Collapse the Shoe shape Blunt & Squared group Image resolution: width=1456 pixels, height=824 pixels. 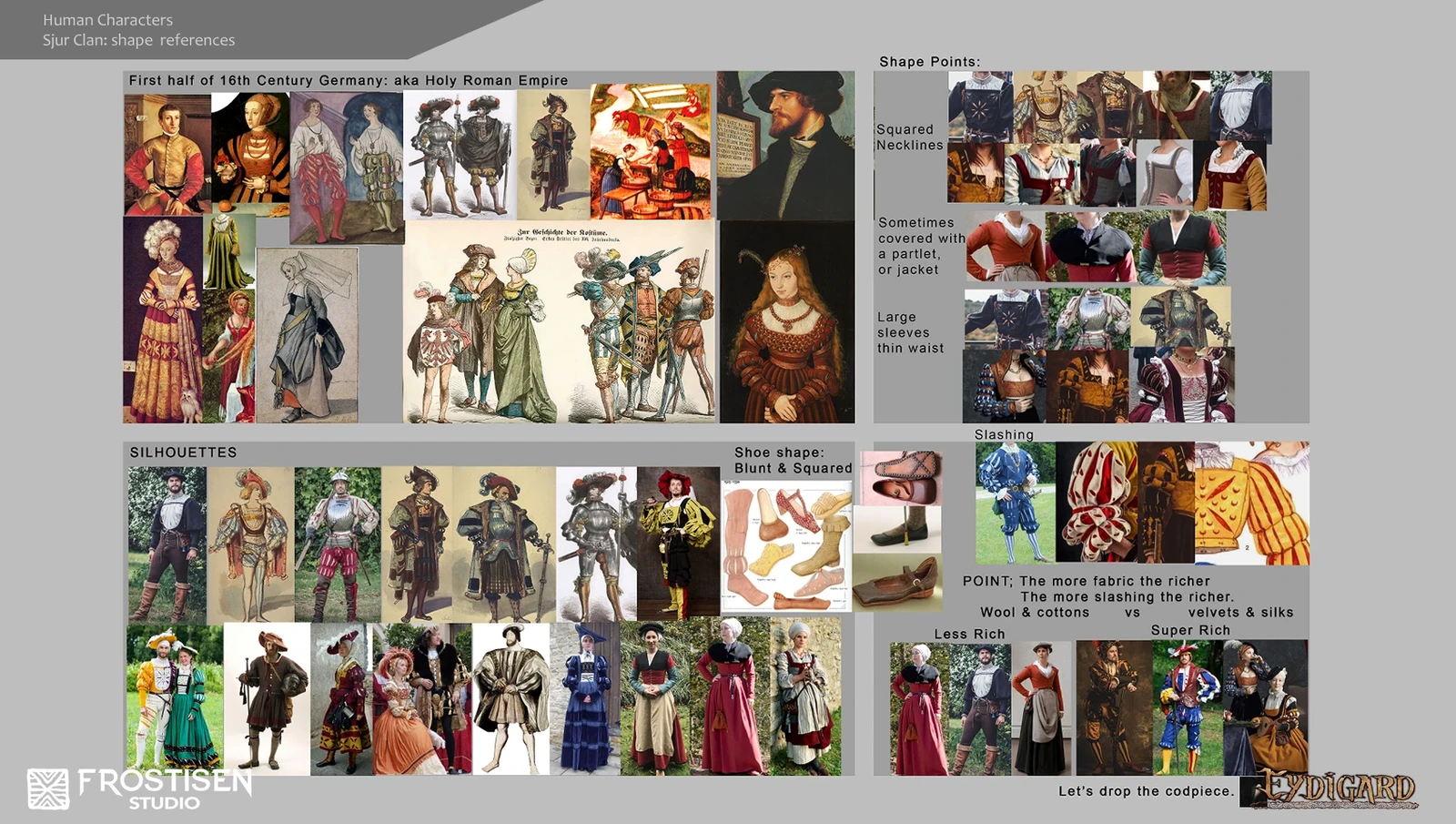point(794,458)
